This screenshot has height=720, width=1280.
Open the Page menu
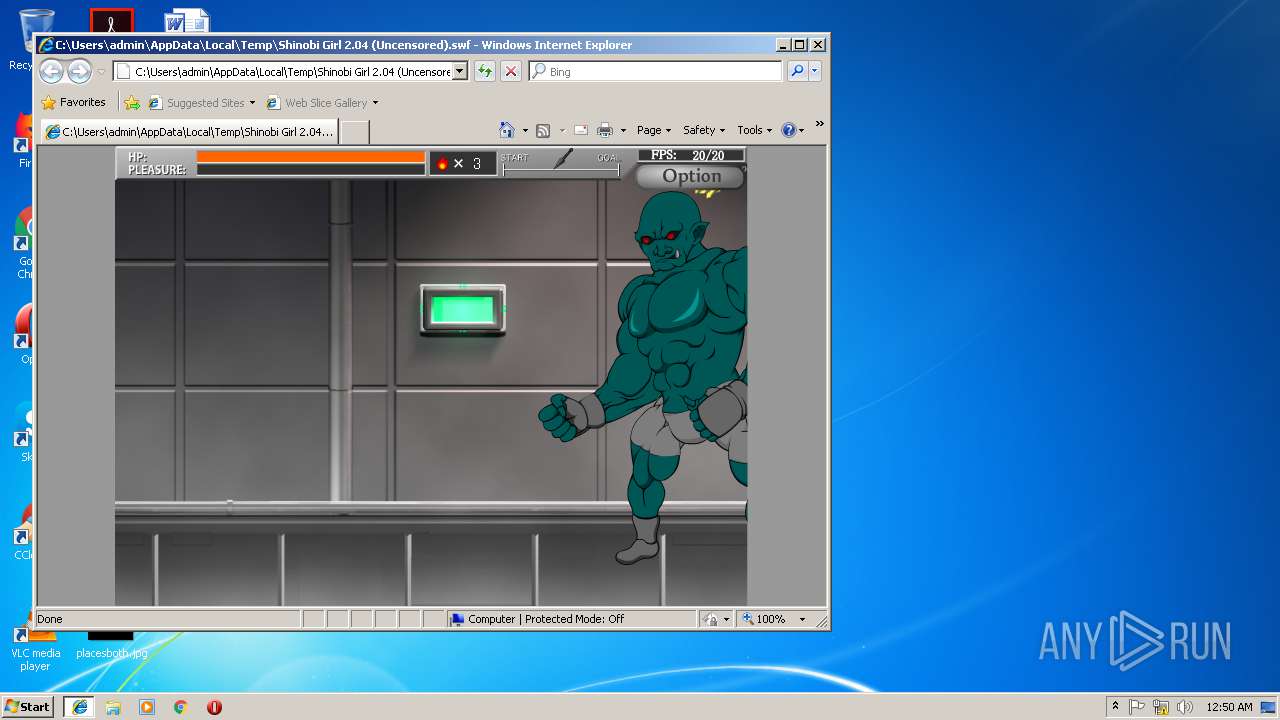tap(654, 130)
